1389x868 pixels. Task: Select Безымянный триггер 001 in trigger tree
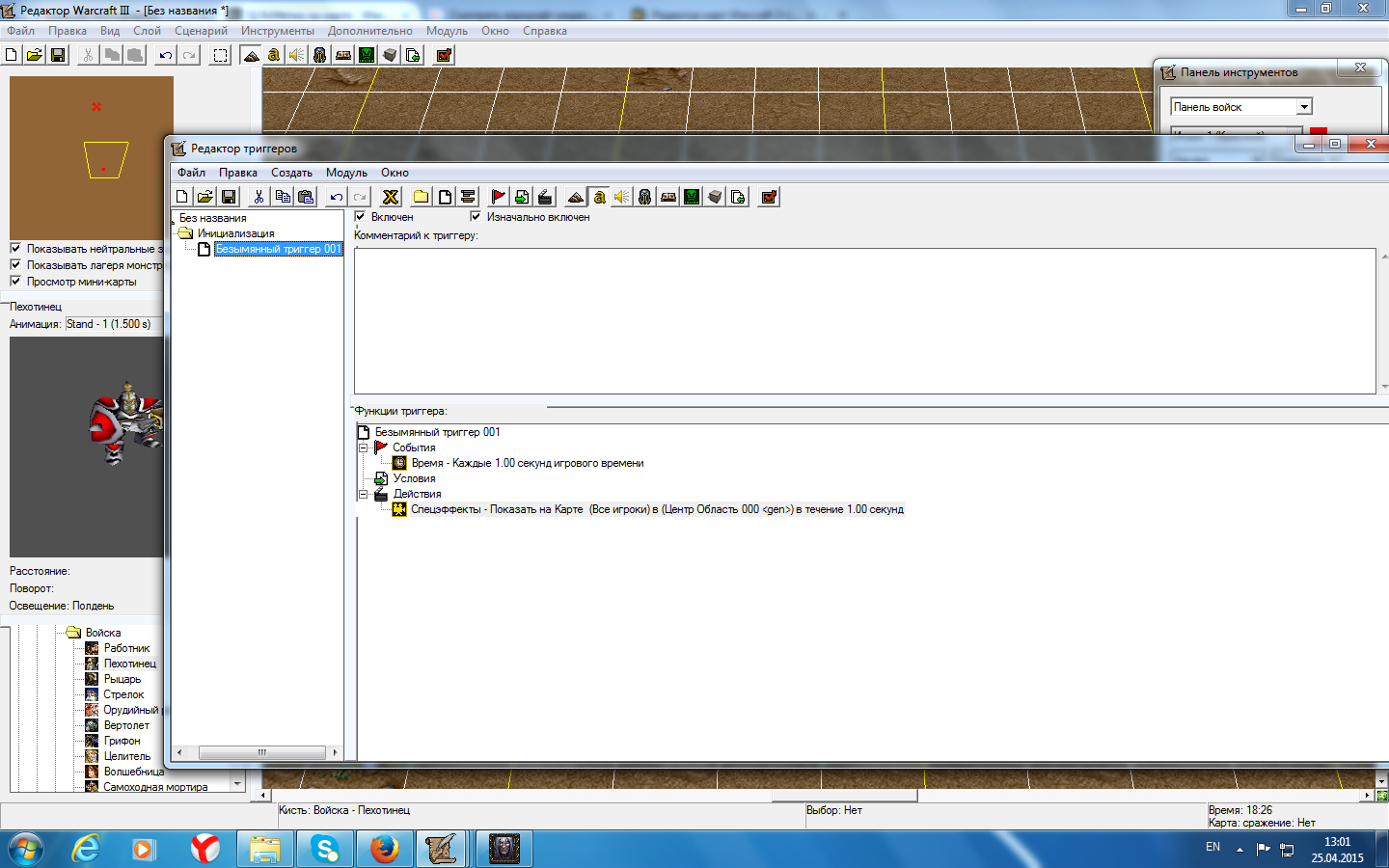278,249
